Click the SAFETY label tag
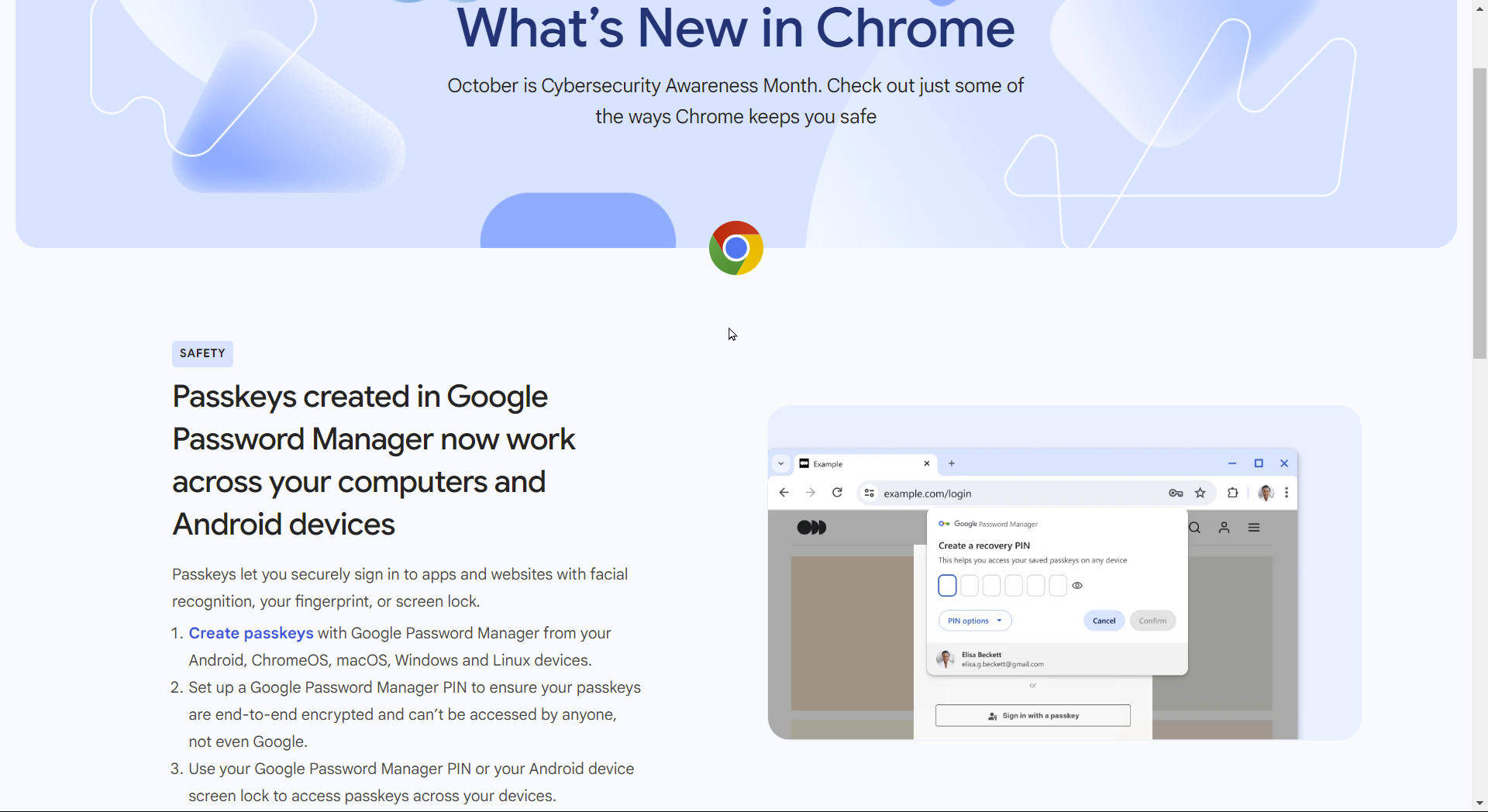This screenshot has width=1488, height=812. [202, 353]
